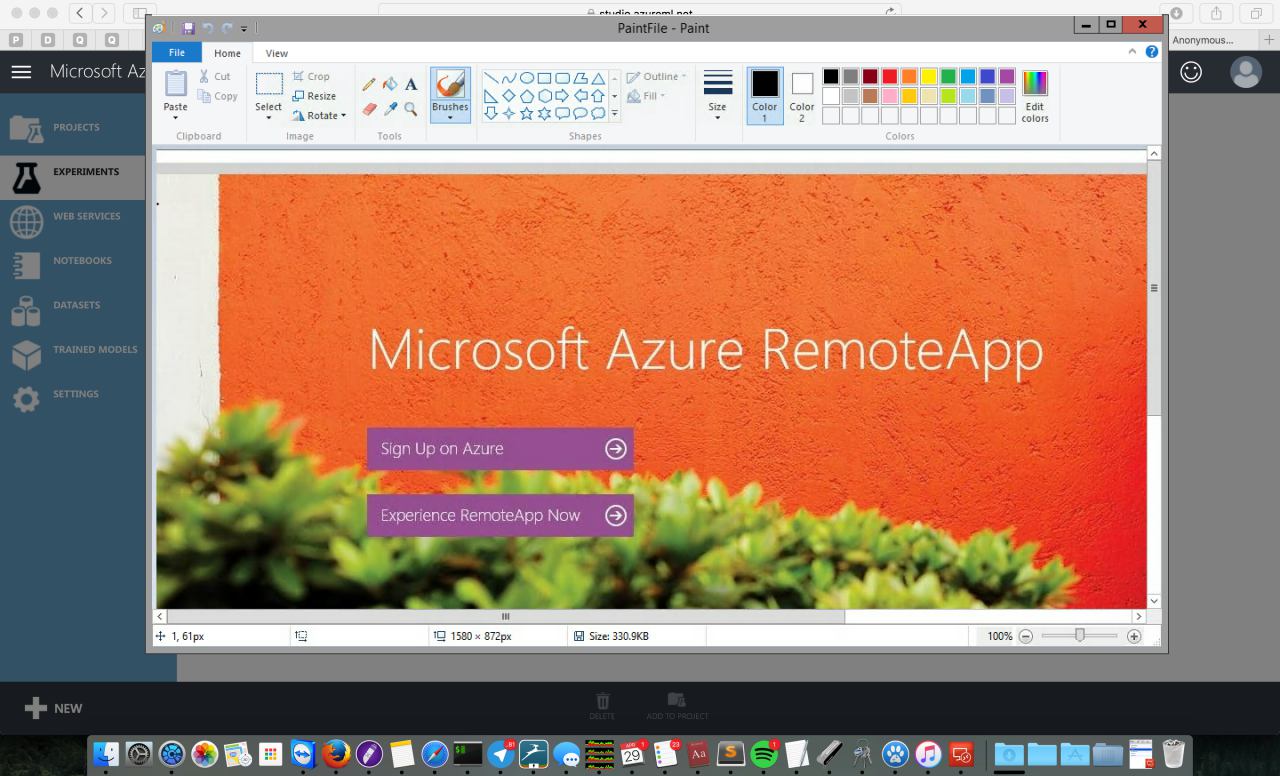Select the Text tool

click(x=411, y=85)
